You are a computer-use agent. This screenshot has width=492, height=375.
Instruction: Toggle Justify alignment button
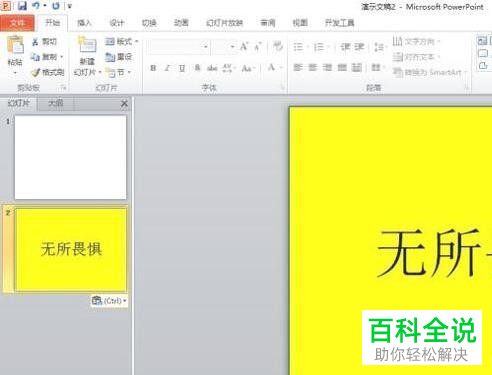pyautogui.click(x=342, y=68)
